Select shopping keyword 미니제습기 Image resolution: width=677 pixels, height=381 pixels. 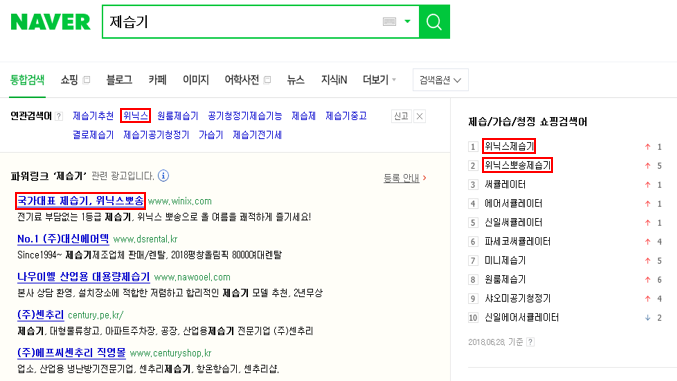click(505, 260)
